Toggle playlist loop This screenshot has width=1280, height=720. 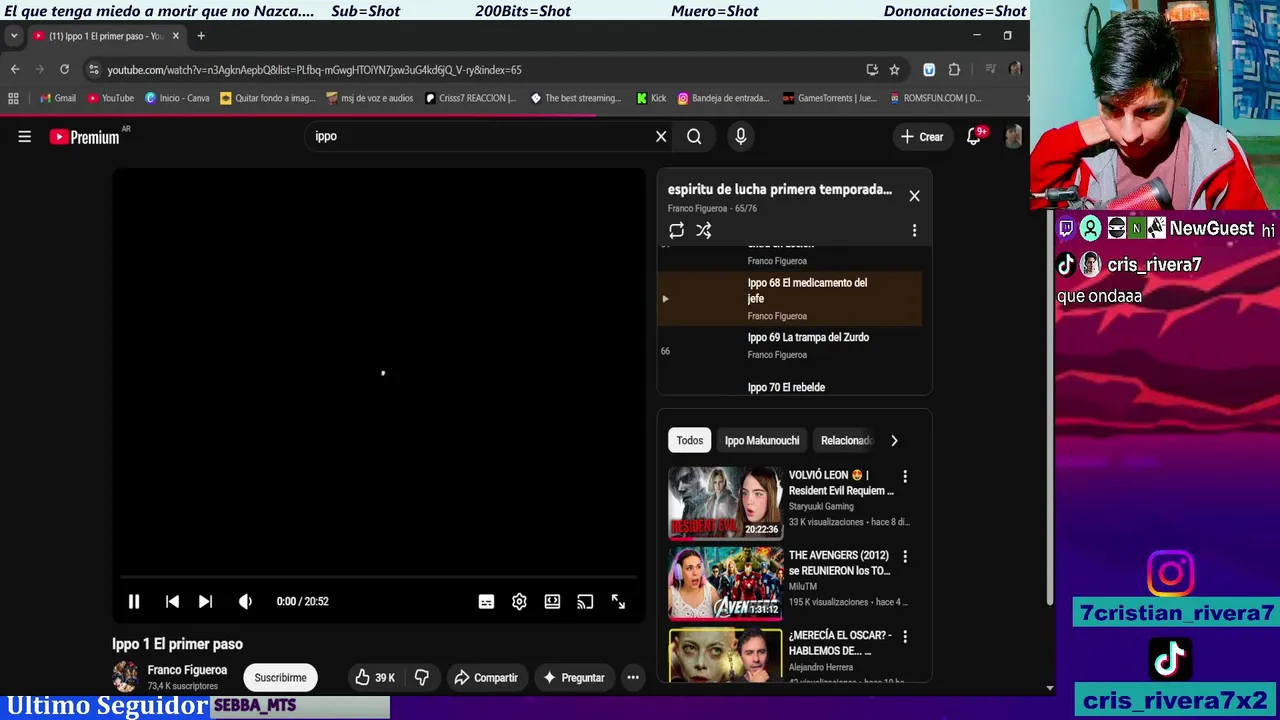coord(677,231)
